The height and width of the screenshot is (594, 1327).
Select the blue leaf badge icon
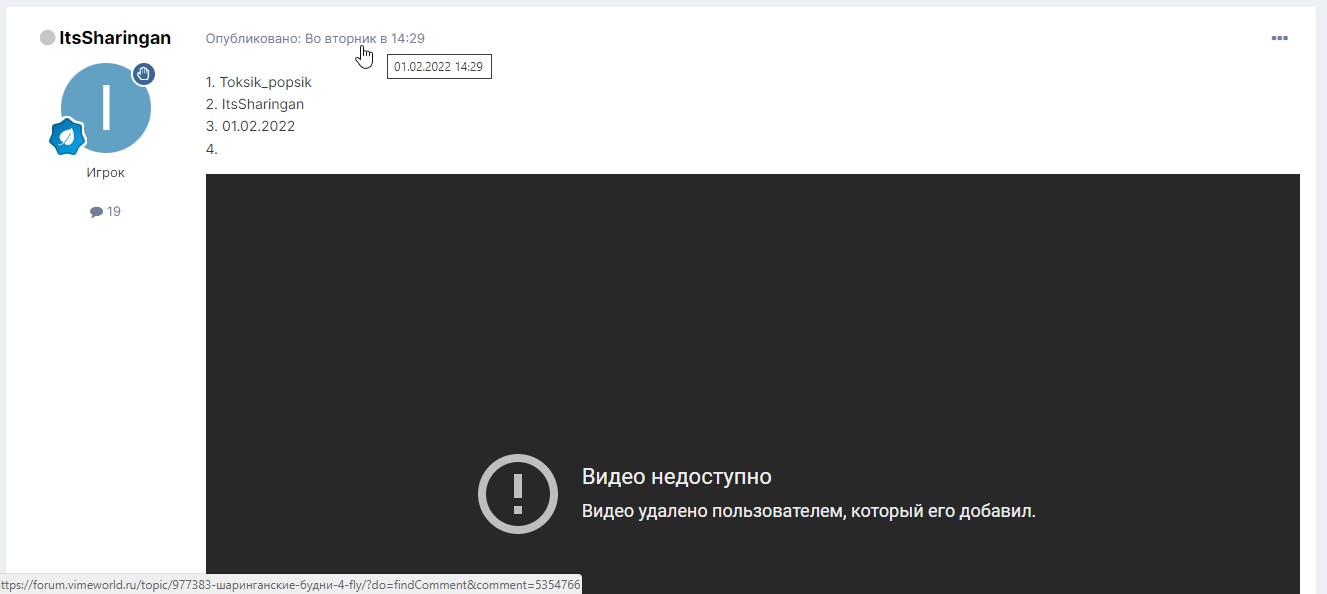tap(66, 137)
